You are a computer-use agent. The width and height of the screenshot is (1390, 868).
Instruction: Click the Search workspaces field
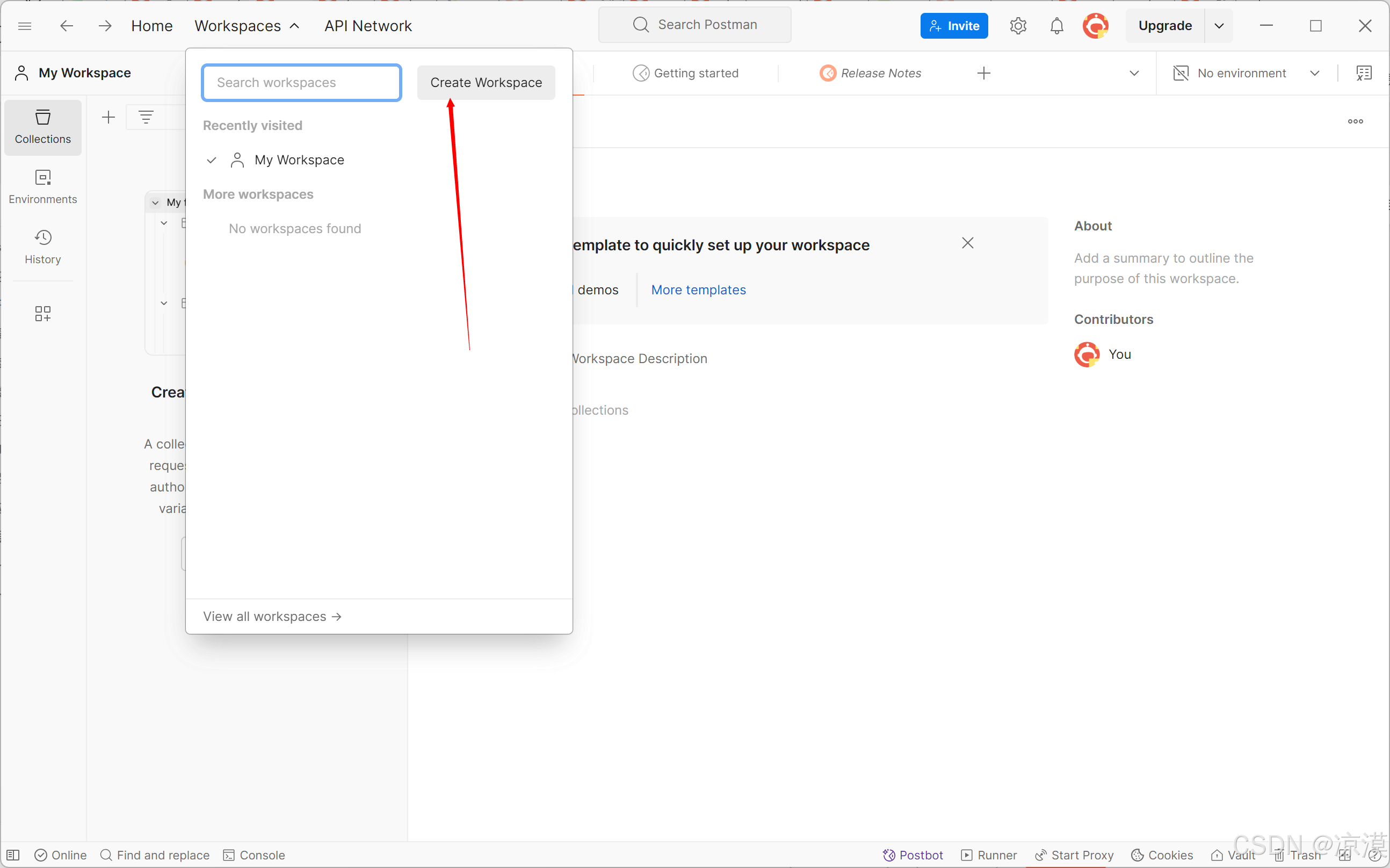301,83
